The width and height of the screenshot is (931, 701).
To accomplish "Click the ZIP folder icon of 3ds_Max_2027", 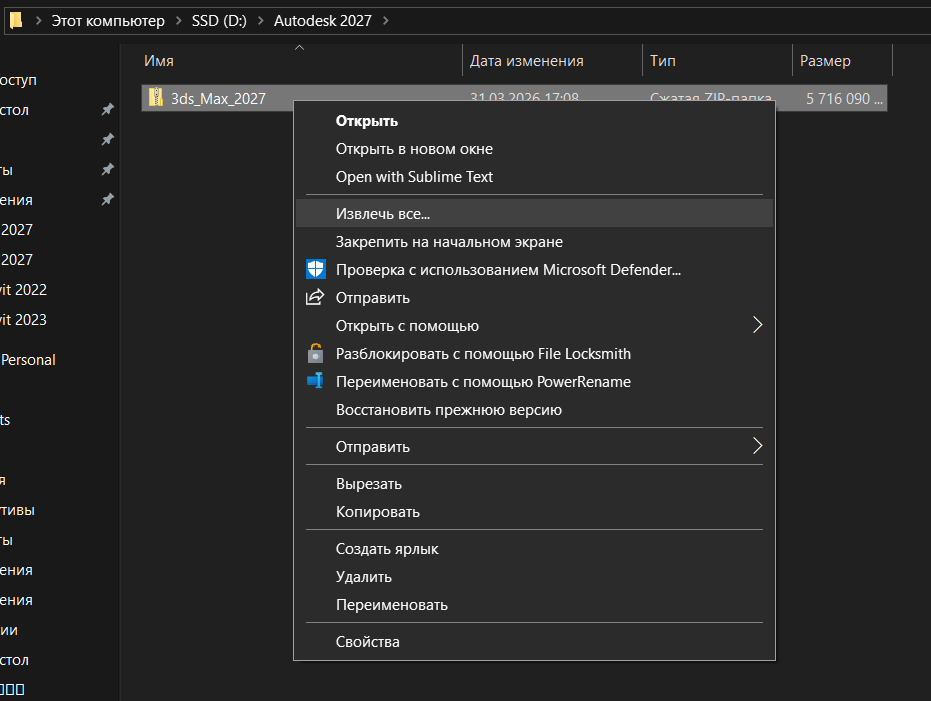I will [x=156, y=97].
